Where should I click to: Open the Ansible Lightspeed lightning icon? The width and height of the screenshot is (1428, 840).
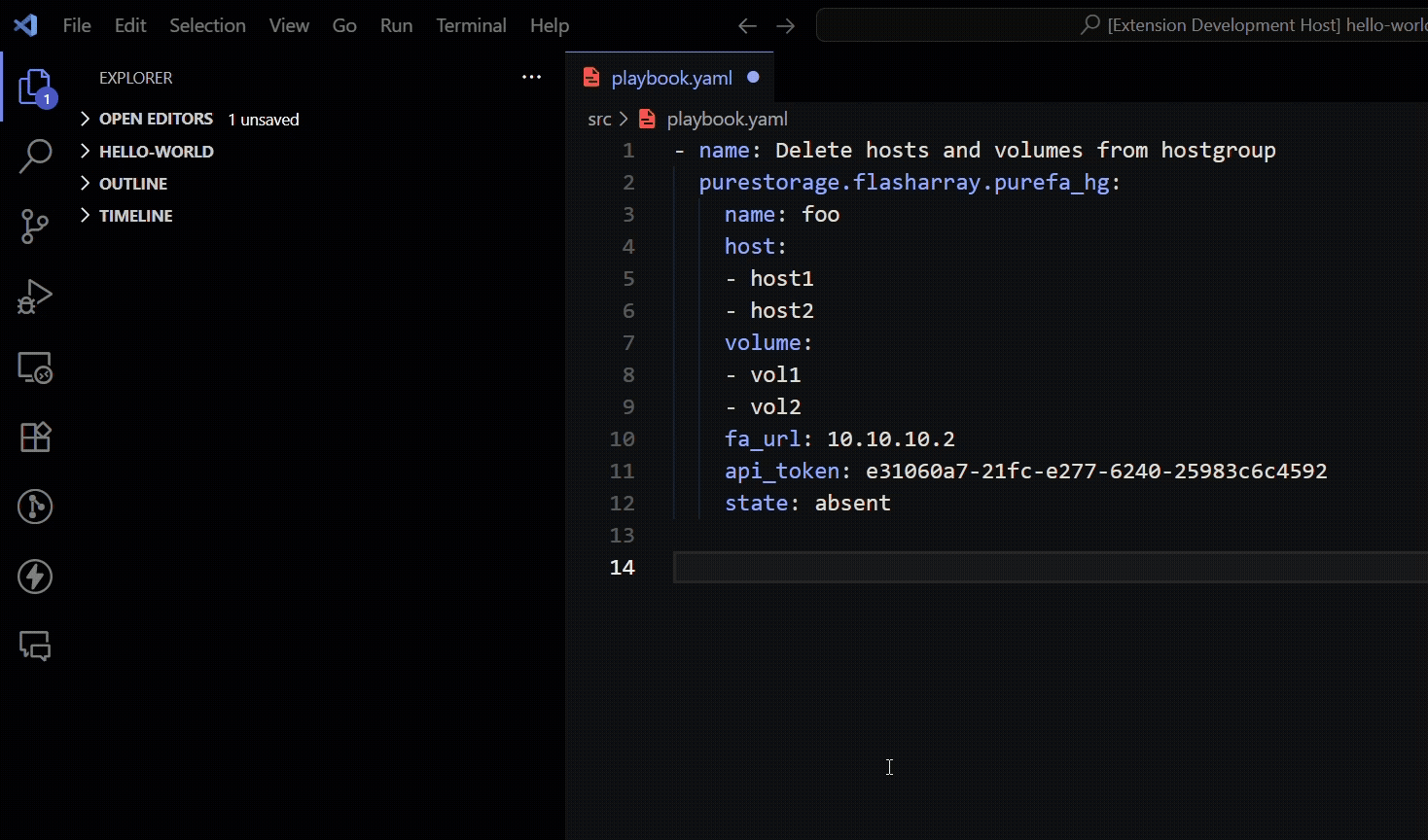coord(35,577)
